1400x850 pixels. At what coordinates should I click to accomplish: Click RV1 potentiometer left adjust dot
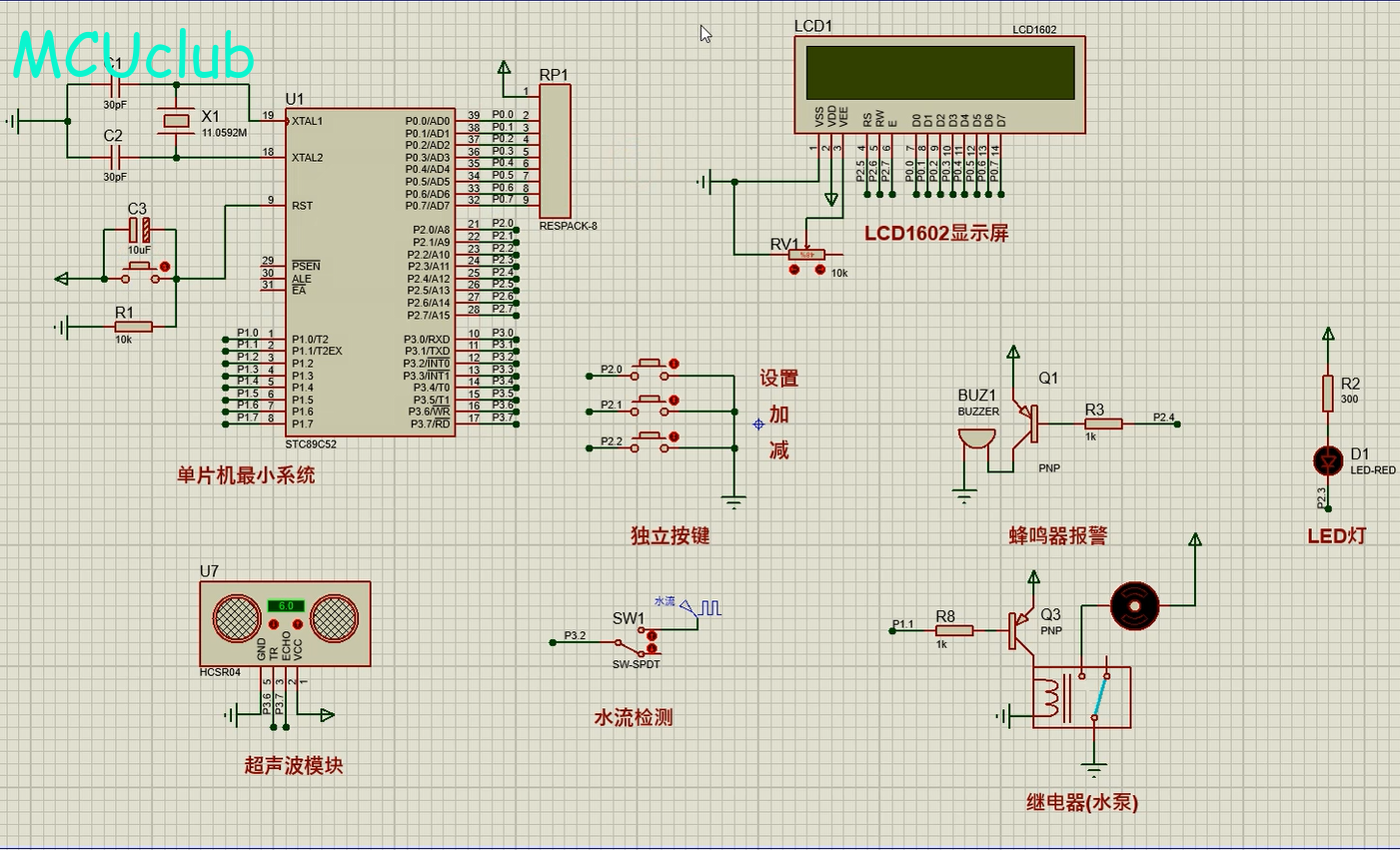click(794, 270)
